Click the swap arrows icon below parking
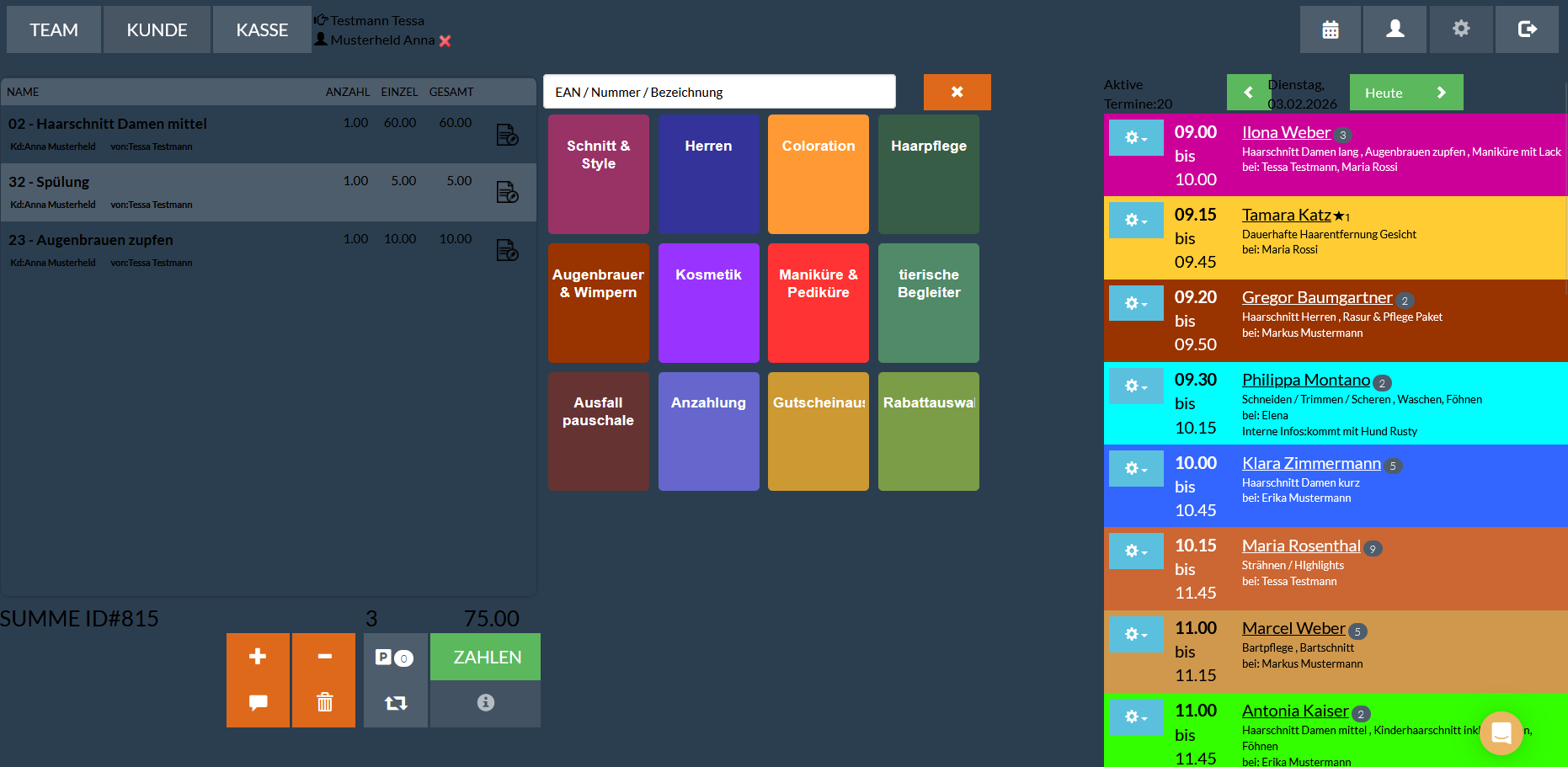 (x=396, y=702)
